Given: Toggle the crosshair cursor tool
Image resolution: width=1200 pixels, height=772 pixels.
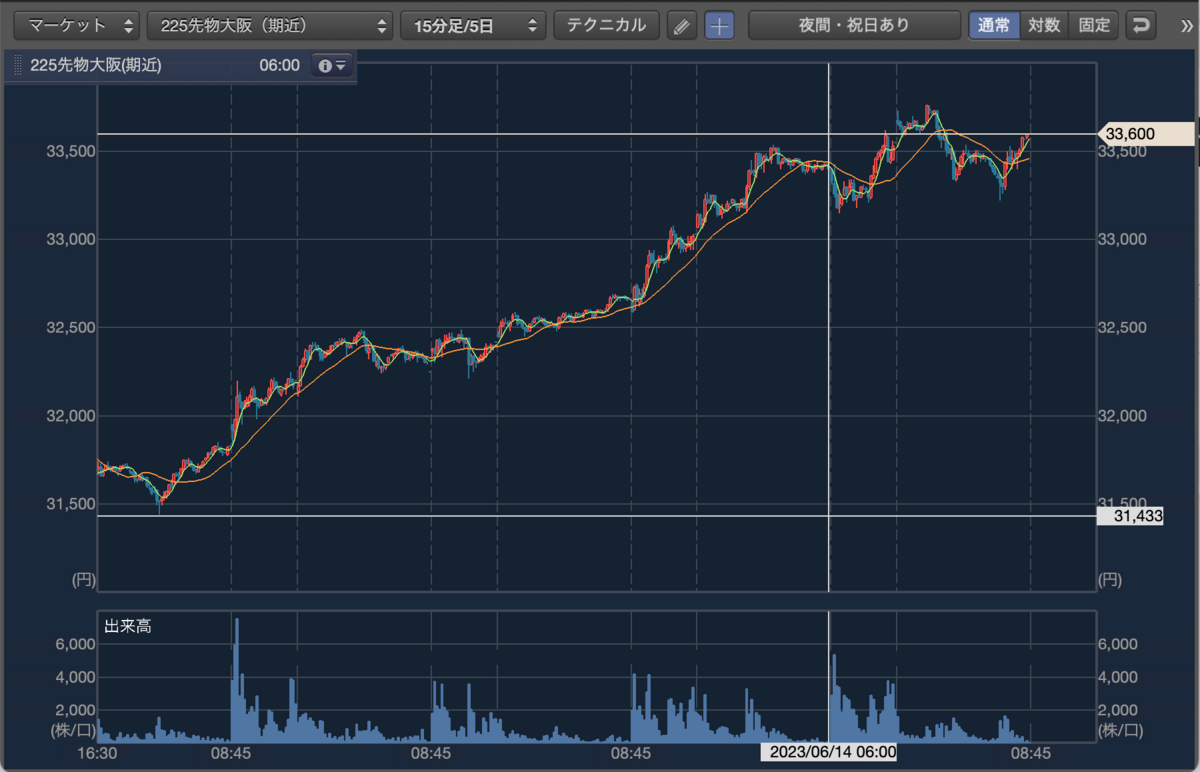Looking at the screenshot, I should pos(719,26).
